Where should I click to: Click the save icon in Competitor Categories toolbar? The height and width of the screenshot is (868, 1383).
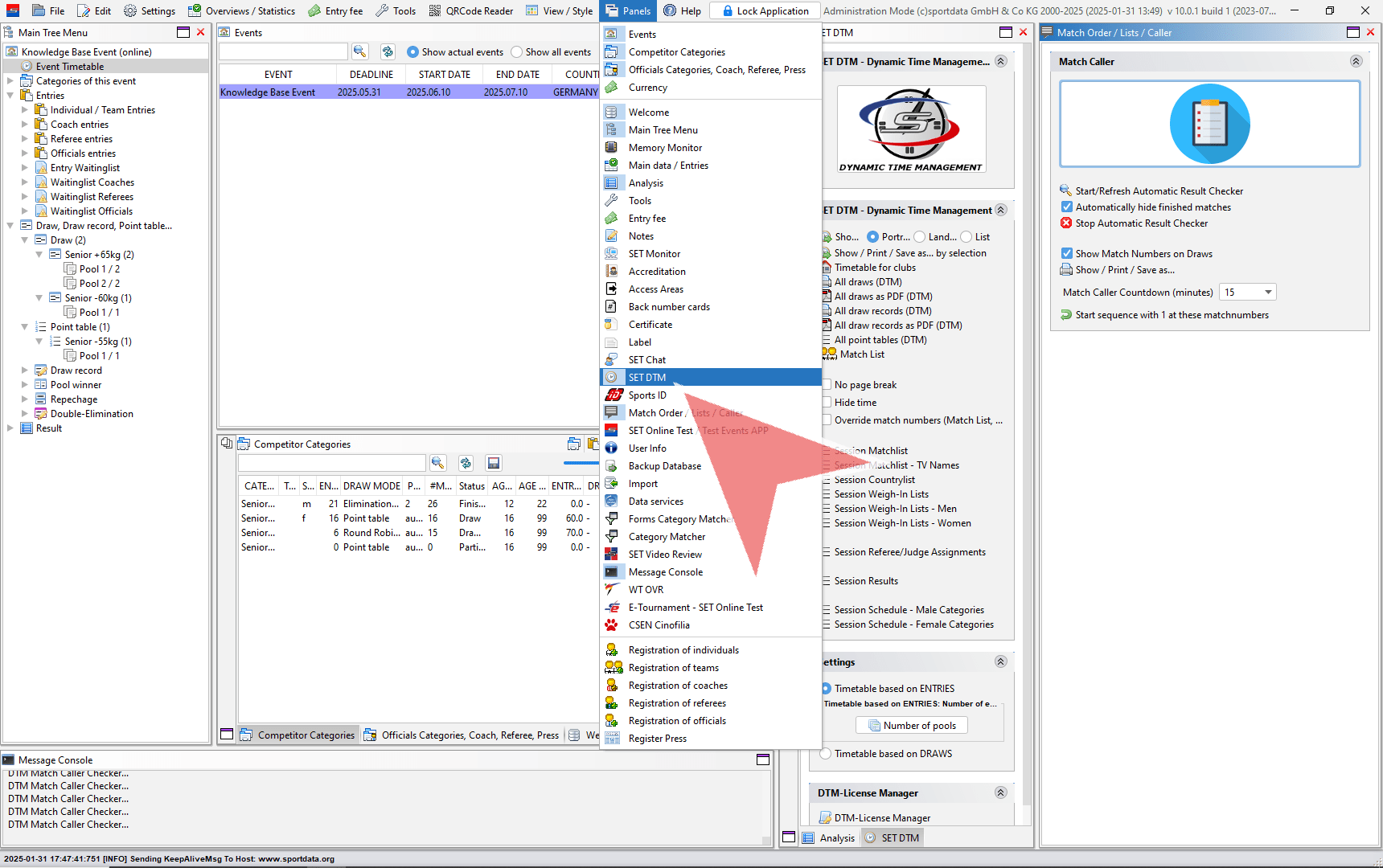(x=494, y=463)
